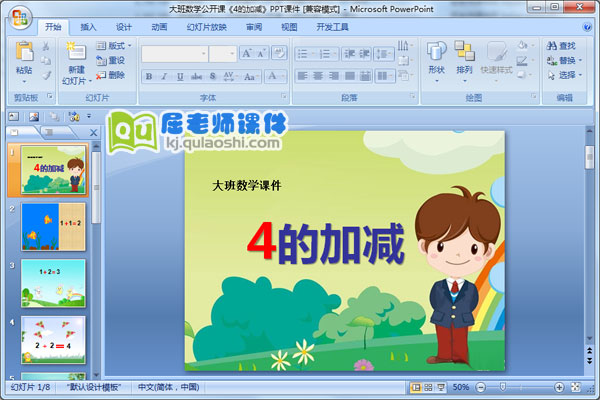
Task: Open the Columns dropdown
Action: pos(385,76)
